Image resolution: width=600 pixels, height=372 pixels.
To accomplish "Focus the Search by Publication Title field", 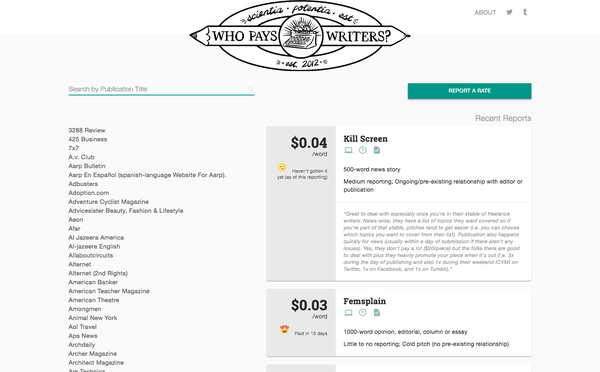I will 161,89.
